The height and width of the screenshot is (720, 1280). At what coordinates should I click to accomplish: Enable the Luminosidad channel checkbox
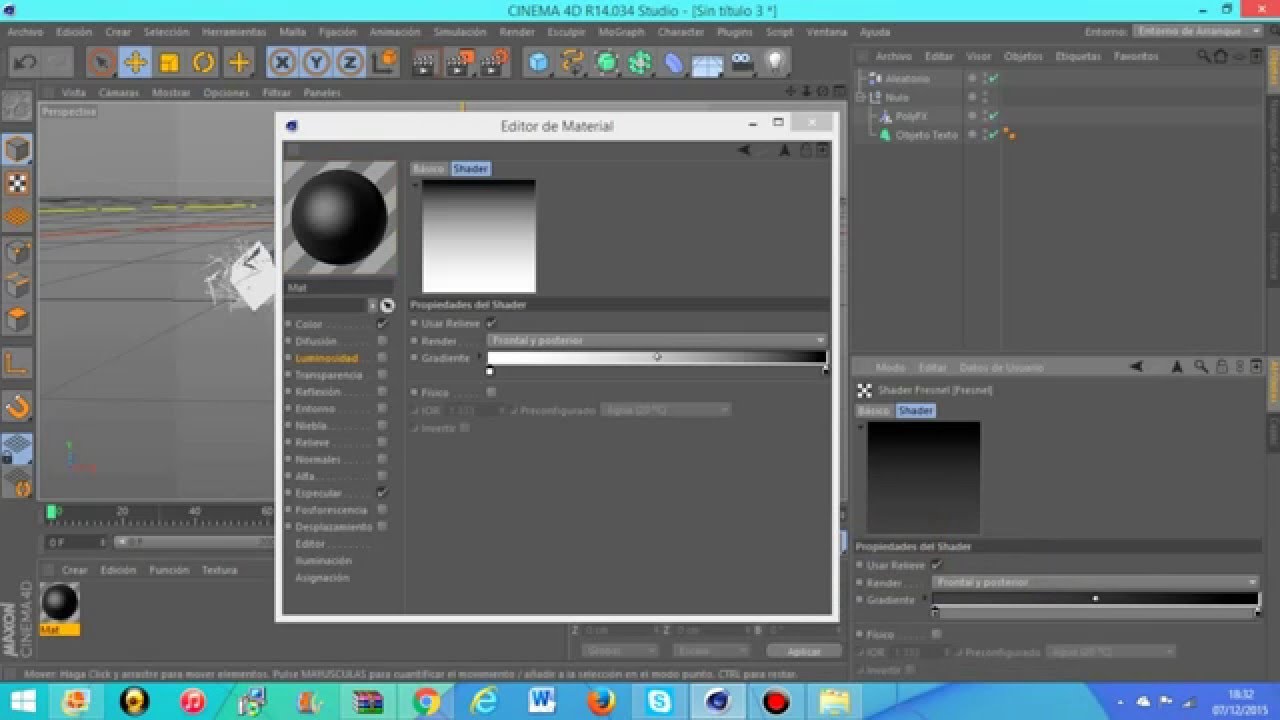[x=382, y=358]
